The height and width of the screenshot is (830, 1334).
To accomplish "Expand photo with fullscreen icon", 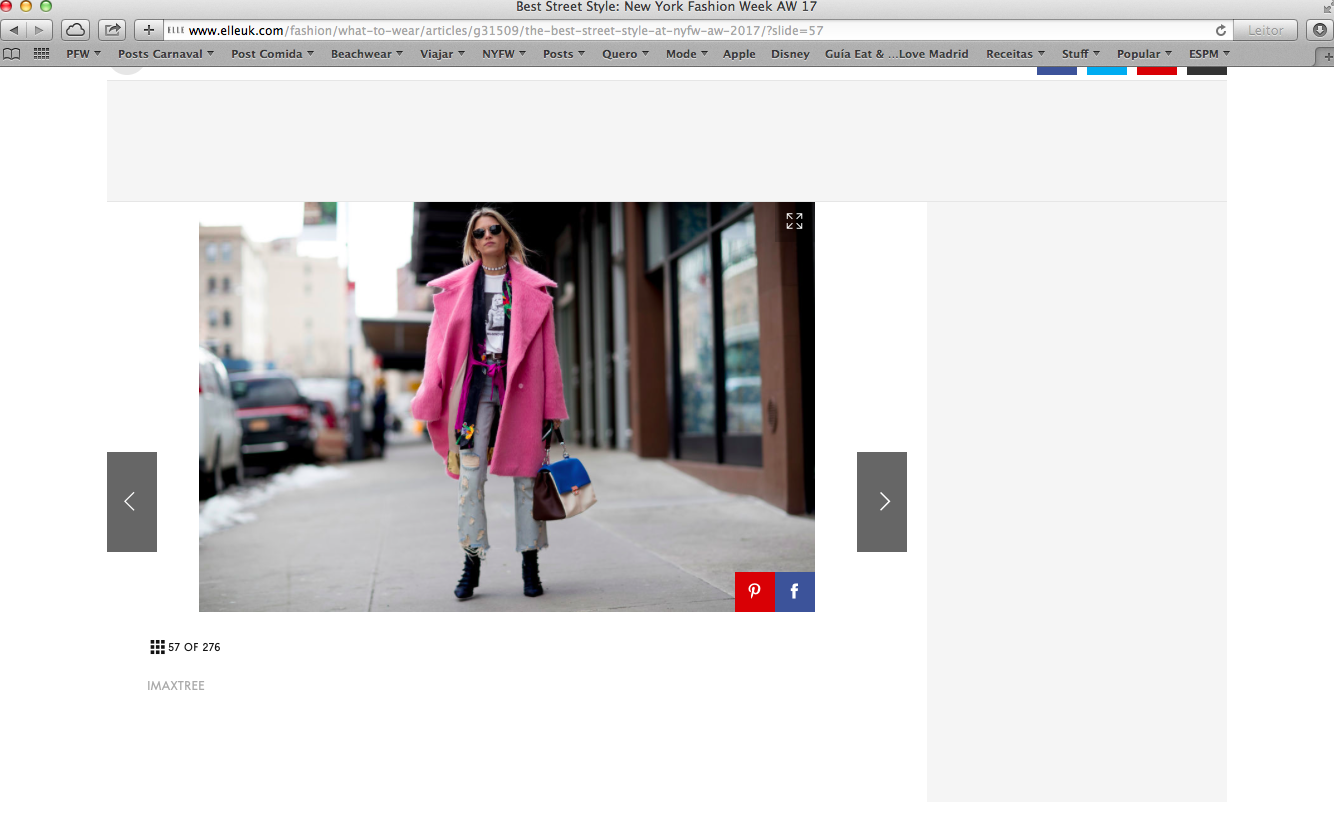I will click(794, 221).
